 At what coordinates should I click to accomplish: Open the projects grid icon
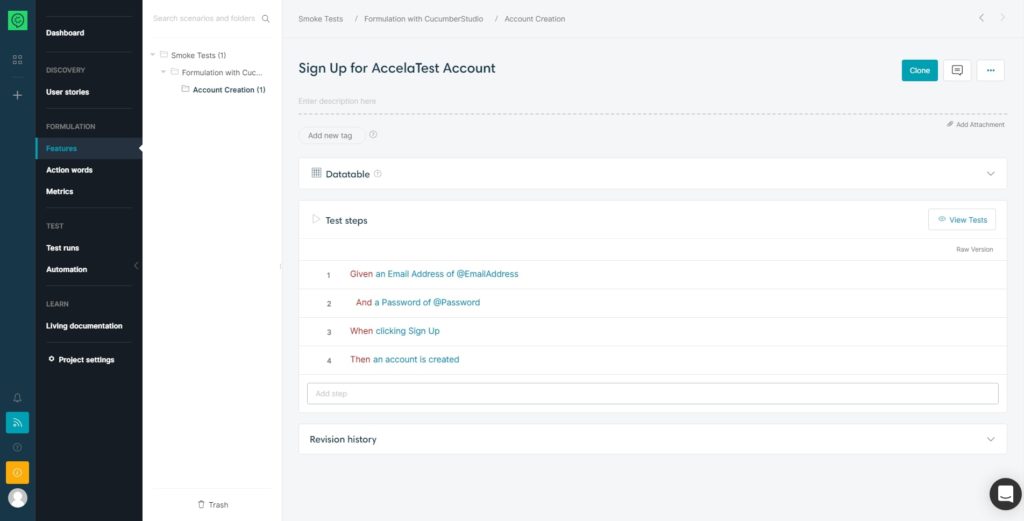coord(18,59)
